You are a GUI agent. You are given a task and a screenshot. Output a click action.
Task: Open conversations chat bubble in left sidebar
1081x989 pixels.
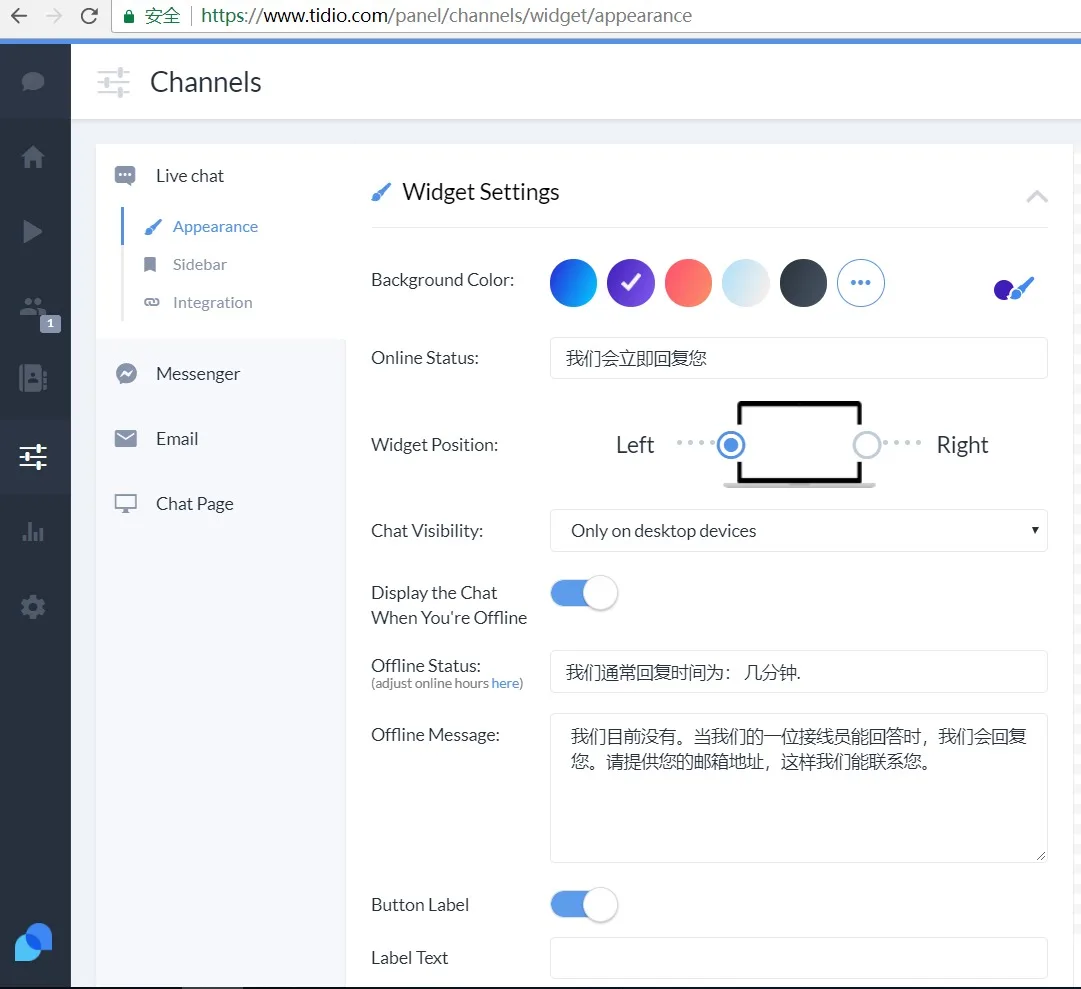pyautogui.click(x=33, y=81)
